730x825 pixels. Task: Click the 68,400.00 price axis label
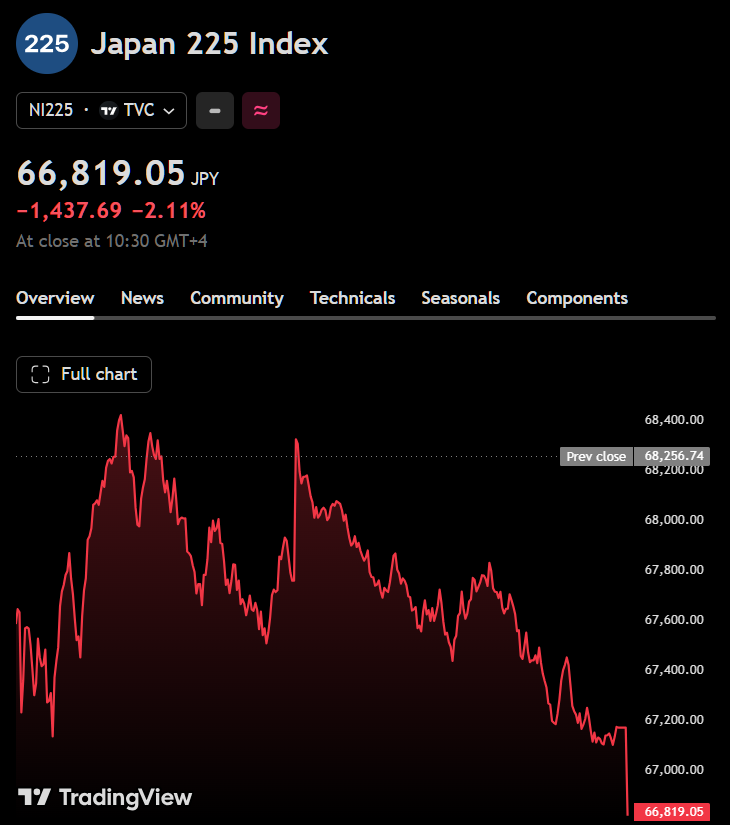[674, 420]
